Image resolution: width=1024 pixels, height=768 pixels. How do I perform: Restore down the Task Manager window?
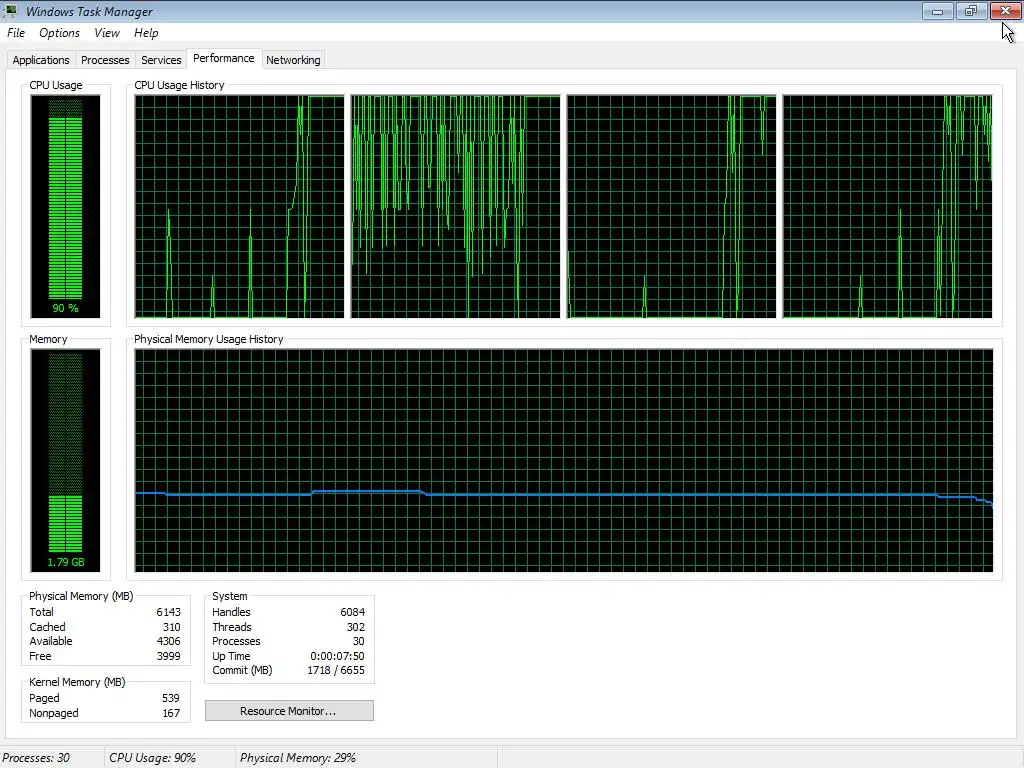point(971,11)
